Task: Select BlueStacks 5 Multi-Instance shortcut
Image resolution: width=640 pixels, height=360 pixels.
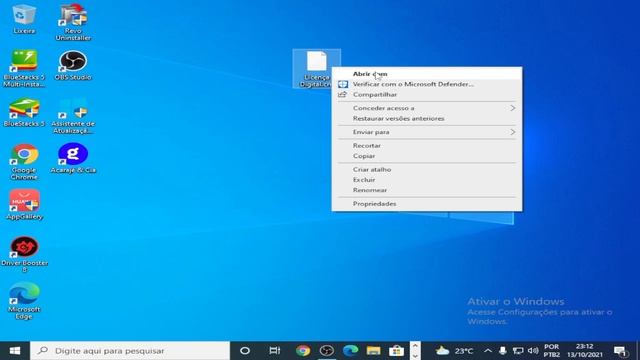Action: (24, 69)
